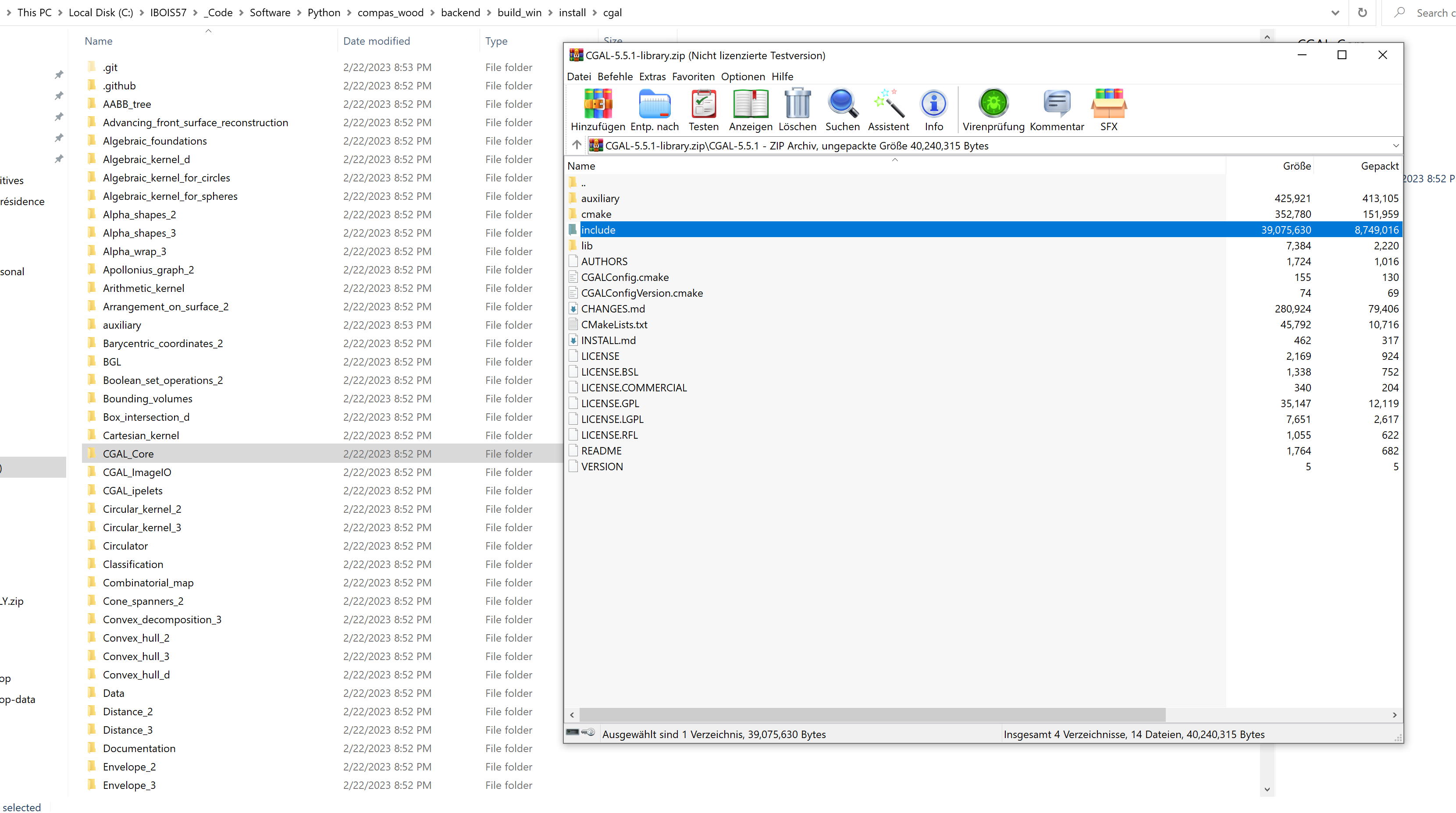This screenshot has height=813, width=1456.
Task: Open the Optionen menu
Action: [743, 76]
